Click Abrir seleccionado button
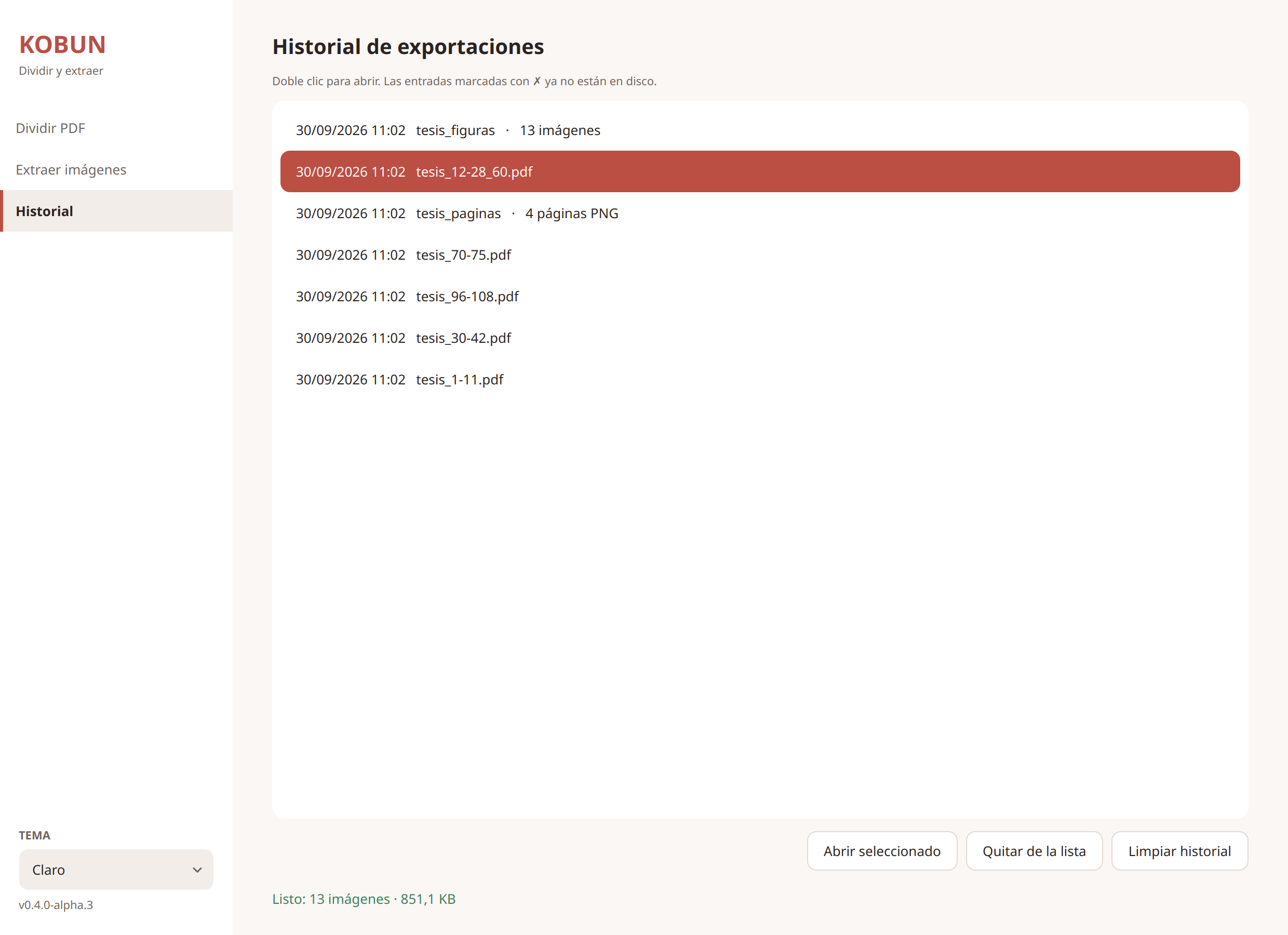The image size is (1288, 935). coord(882,851)
